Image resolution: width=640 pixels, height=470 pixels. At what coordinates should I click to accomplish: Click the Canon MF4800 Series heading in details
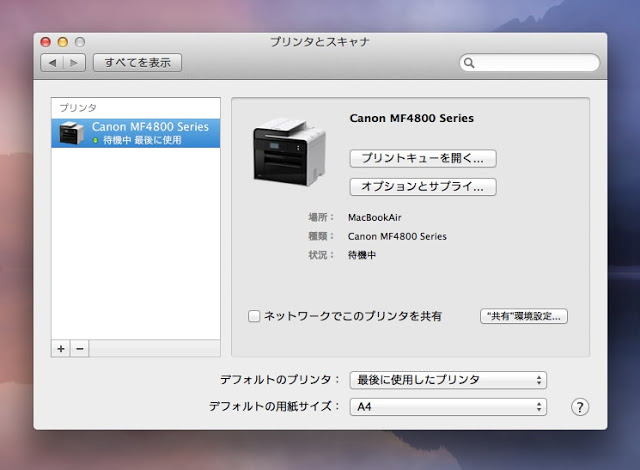pyautogui.click(x=411, y=118)
